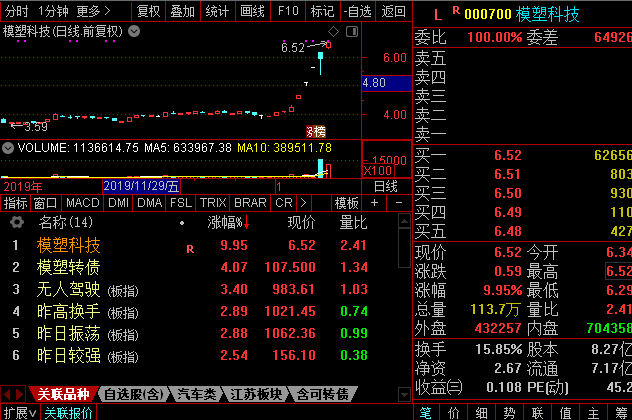Open the 势 trend tab
The image size is (632, 420).
[509, 413]
